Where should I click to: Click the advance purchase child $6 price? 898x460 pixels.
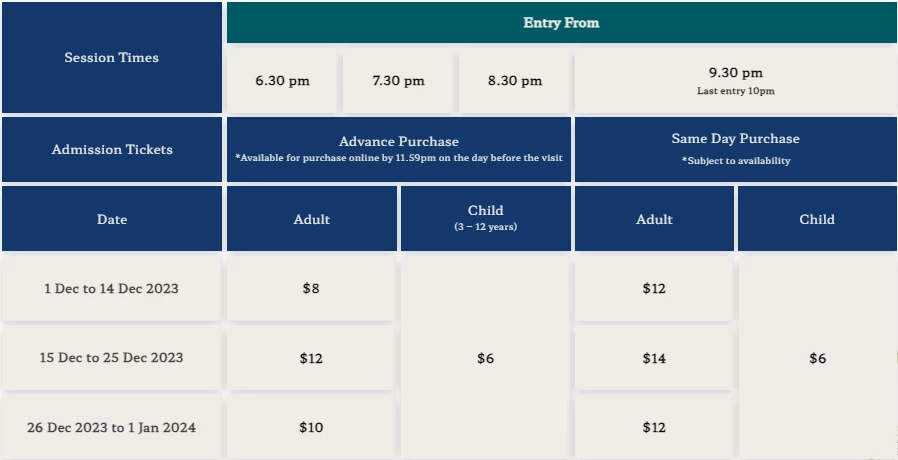[486, 358]
